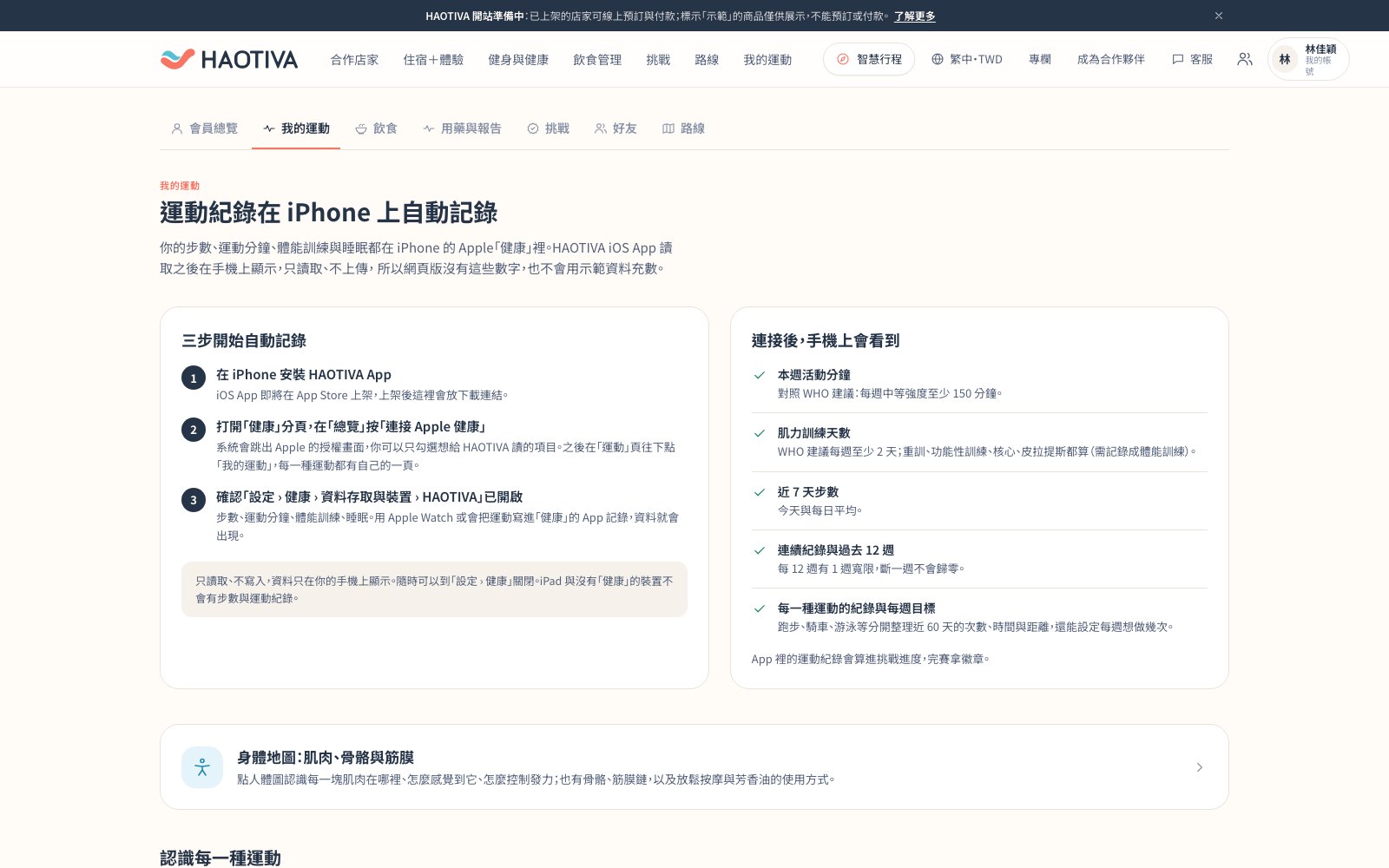
Task: Click the badge check icon on 挑戰 tab
Action: pyautogui.click(x=533, y=128)
